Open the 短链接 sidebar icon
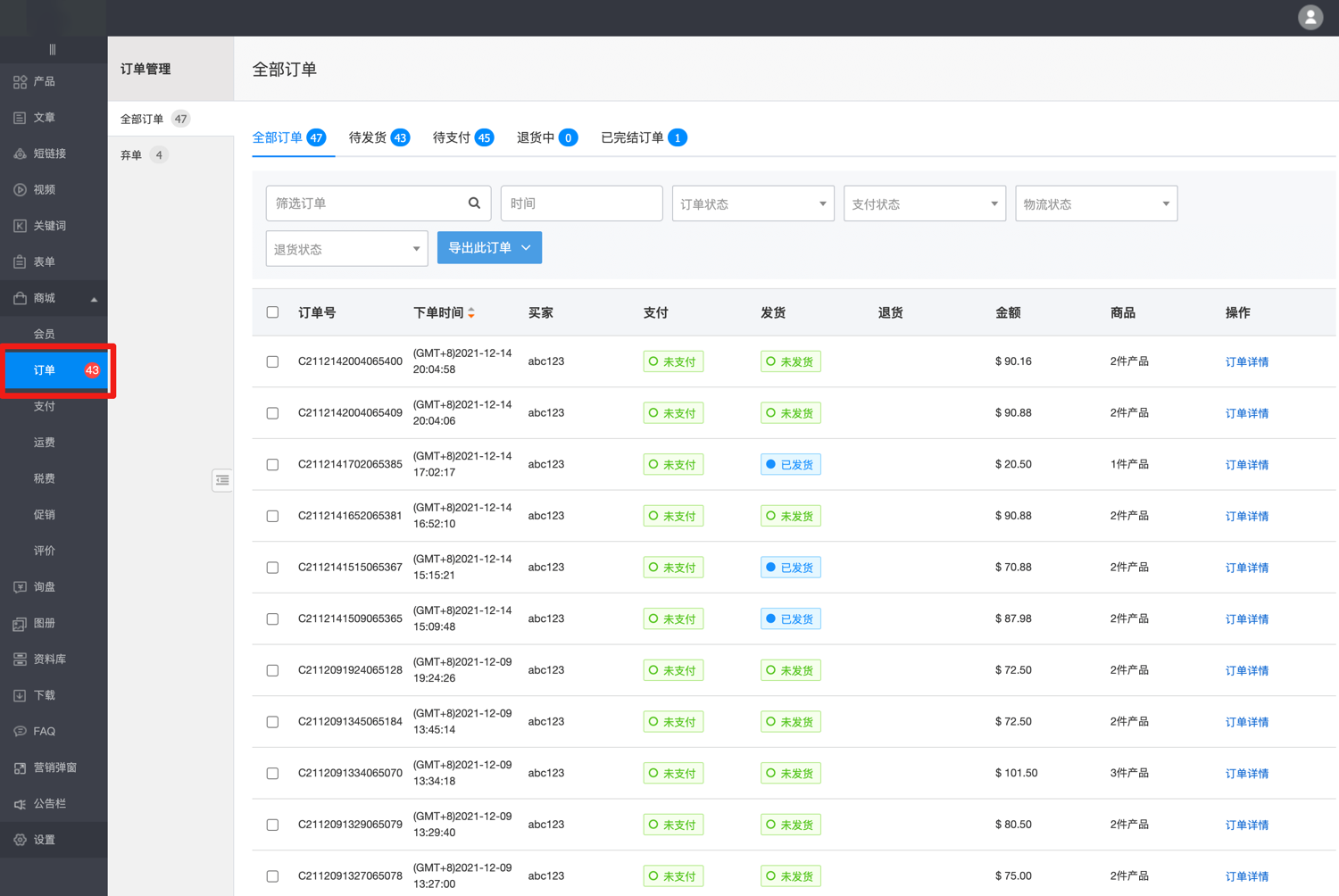The width and height of the screenshot is (1339, 896). pyautogui.click(x=20, y=153)
